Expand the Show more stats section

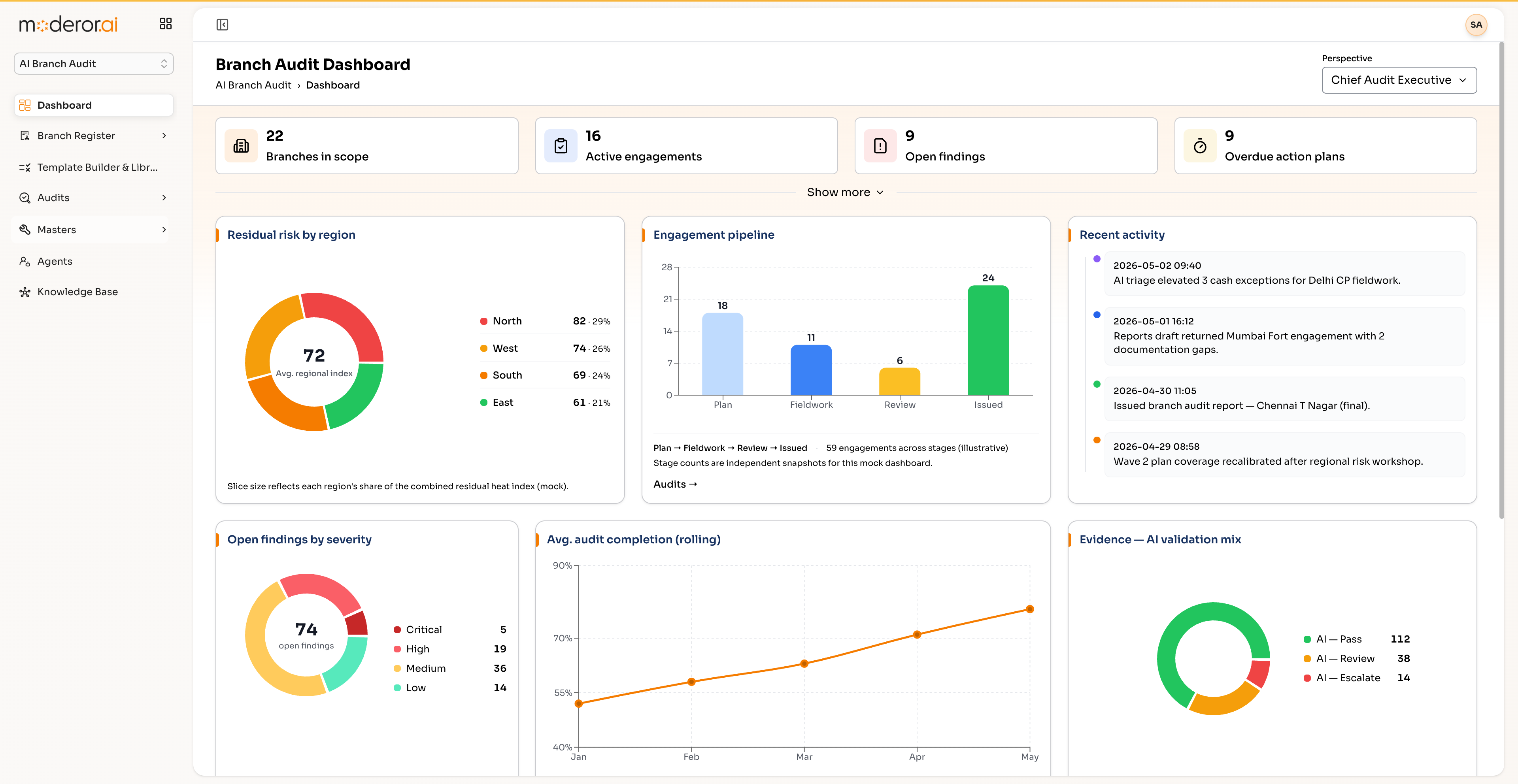[x=845, y=192]
